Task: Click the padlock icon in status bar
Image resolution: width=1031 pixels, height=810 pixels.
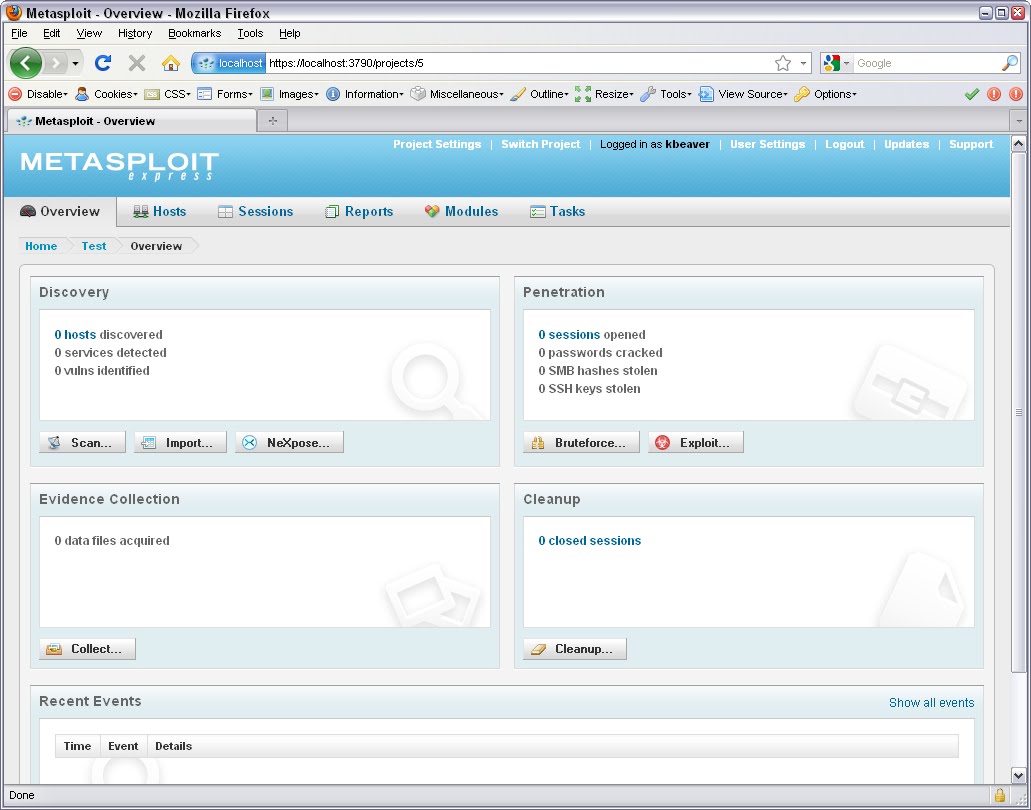Action: click(999, 796)
